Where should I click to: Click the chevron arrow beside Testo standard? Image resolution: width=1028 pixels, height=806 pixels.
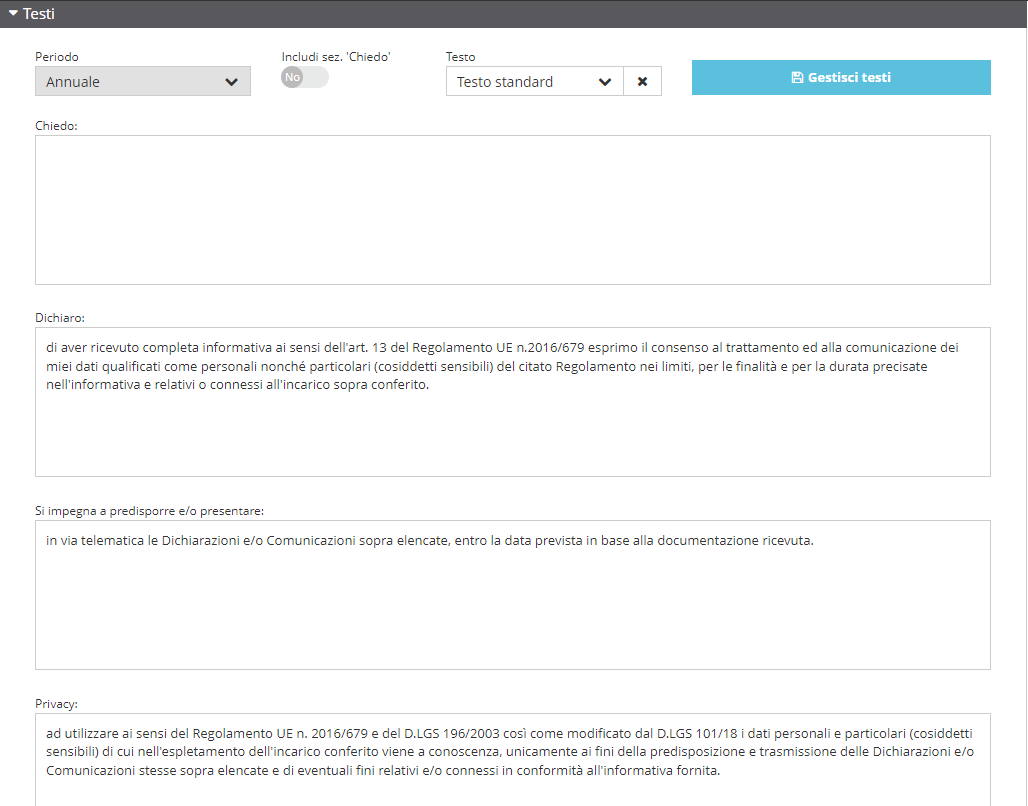[605, 82]
